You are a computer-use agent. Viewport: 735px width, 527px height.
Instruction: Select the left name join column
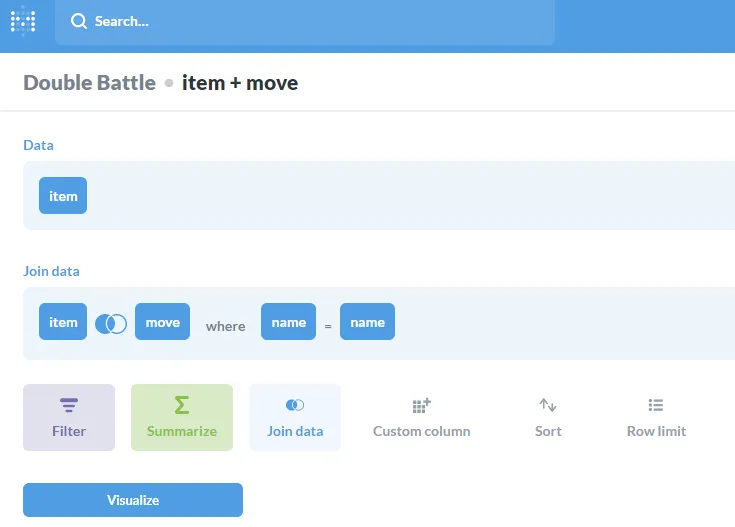[288, 322]
